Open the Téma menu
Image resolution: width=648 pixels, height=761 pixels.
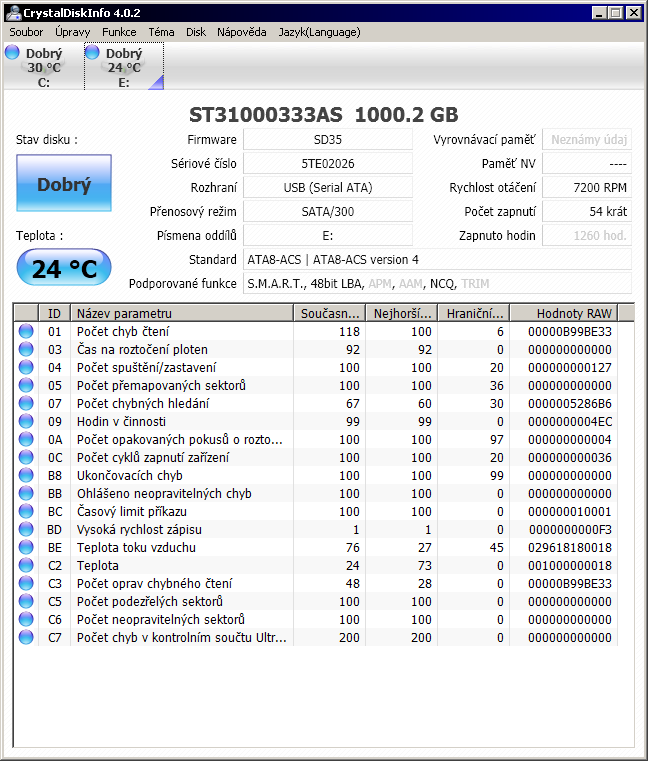[x=161, y=32]
